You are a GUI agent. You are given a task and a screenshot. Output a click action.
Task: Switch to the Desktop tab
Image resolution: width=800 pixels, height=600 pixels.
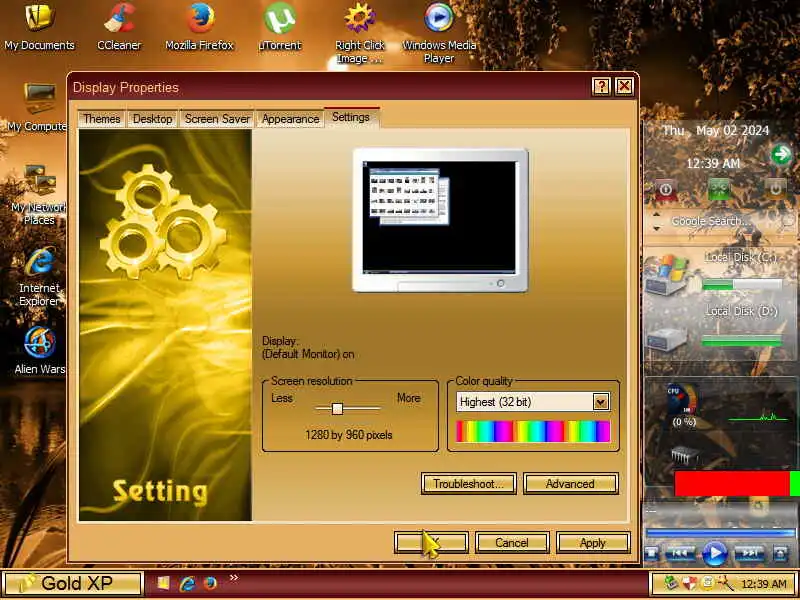pyautogui.click(x=152, y=119)
